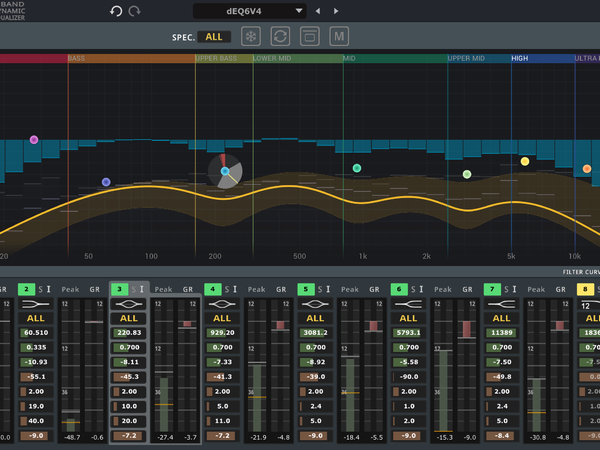
Task: Click band 2 filter shape icon
Action: tap(35, 303)
